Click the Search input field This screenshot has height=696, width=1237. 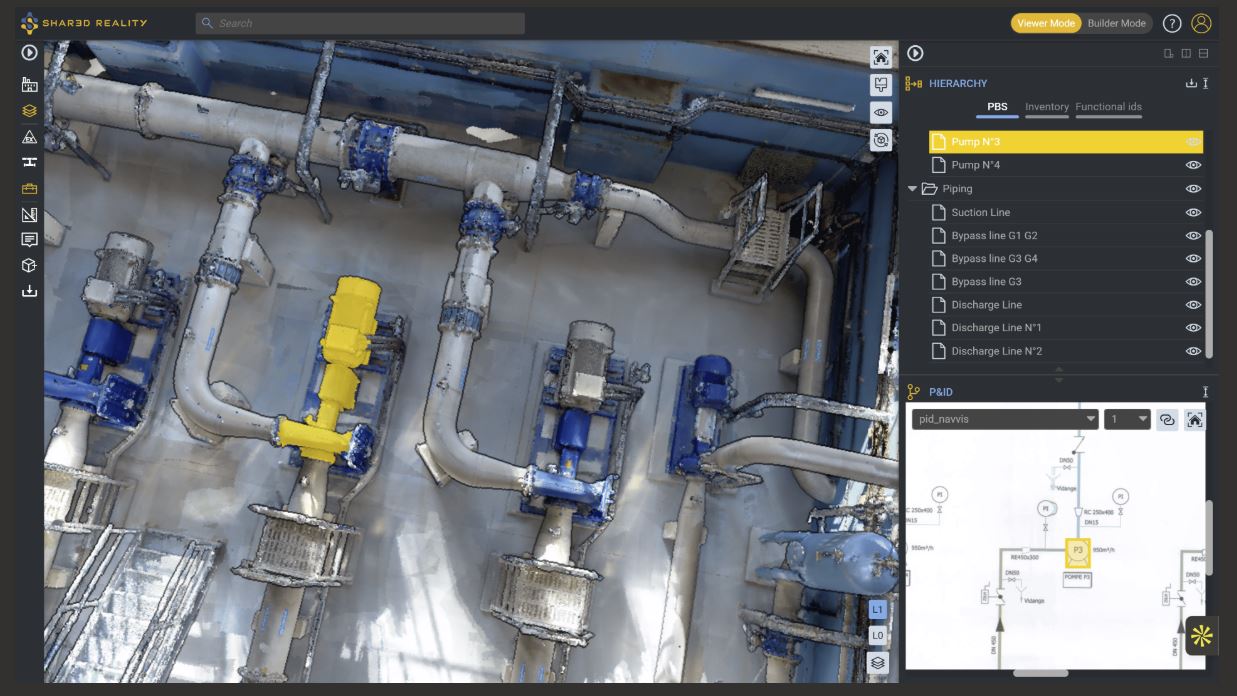[360, 24]
